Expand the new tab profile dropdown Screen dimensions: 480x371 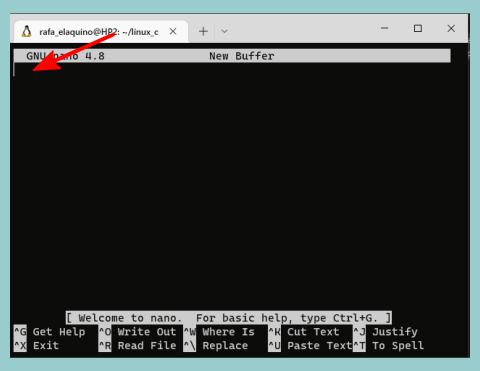point(224,31)
